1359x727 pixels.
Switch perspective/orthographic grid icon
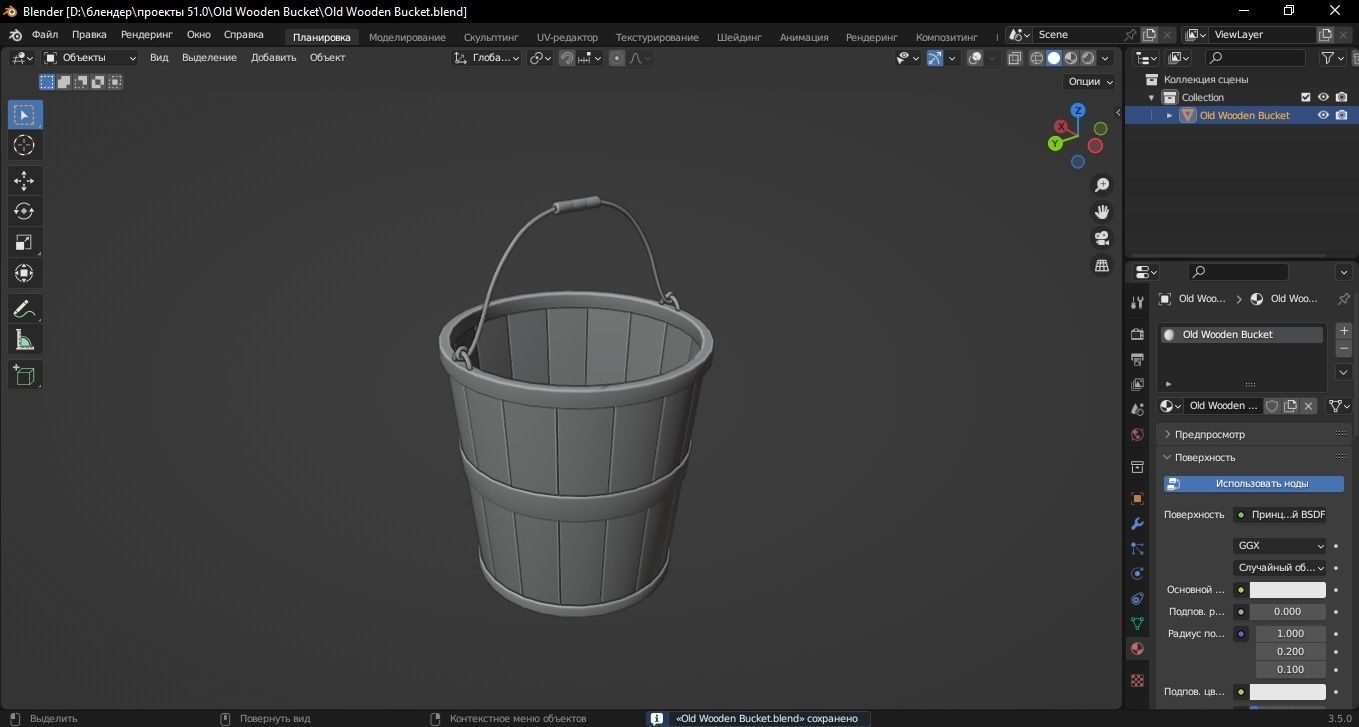tap(1102, 265)
